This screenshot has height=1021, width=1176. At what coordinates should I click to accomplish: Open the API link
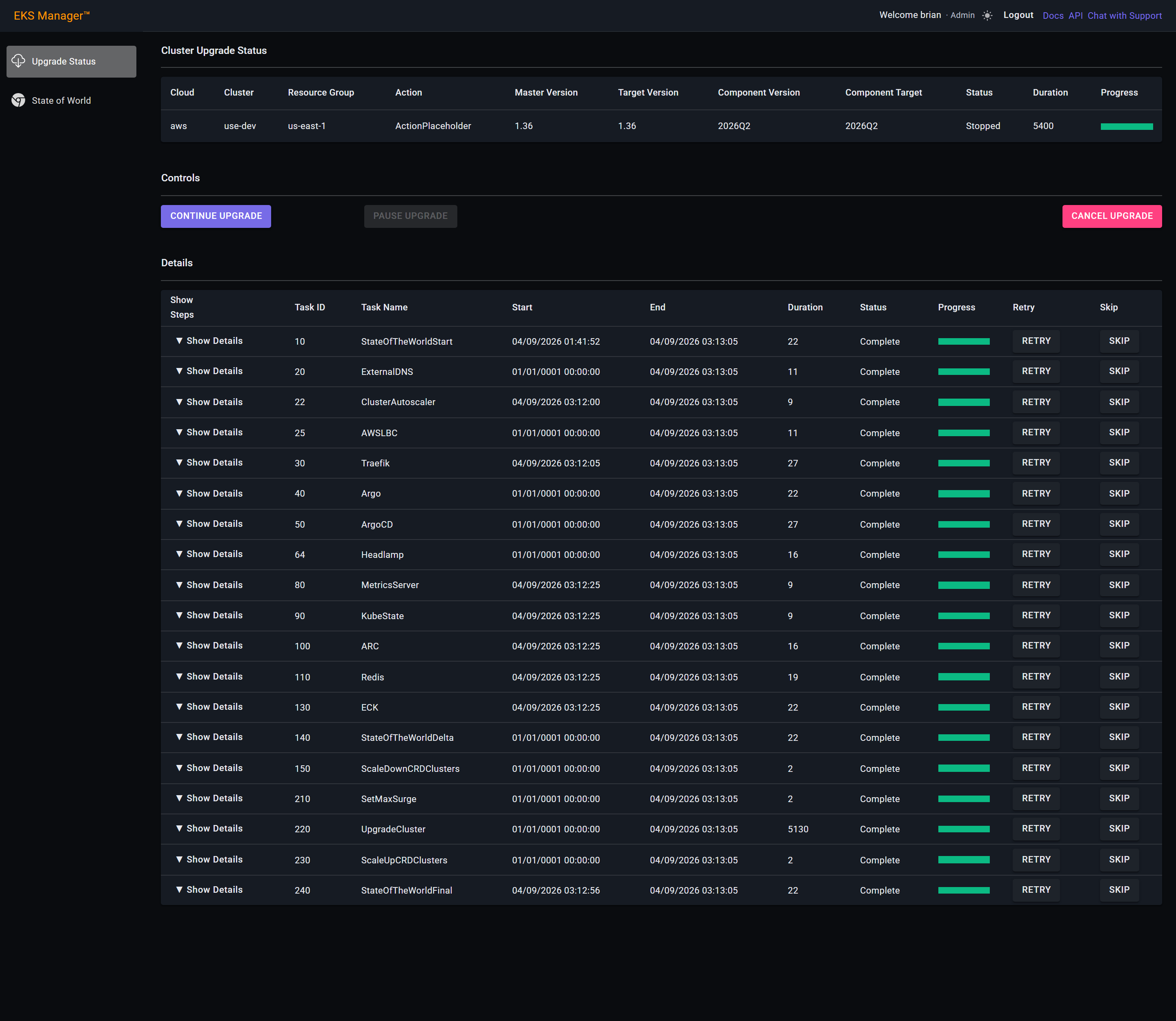tap(1075, 16)
